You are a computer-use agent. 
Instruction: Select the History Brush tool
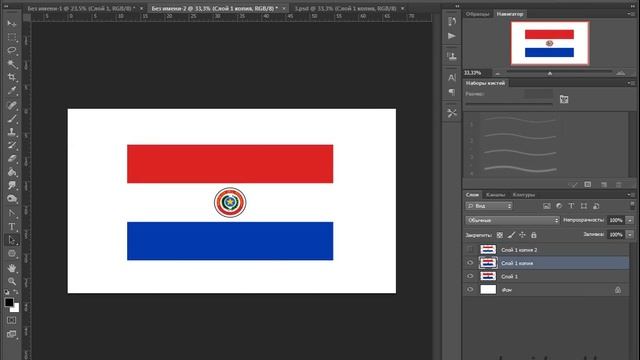pos(12,146)
